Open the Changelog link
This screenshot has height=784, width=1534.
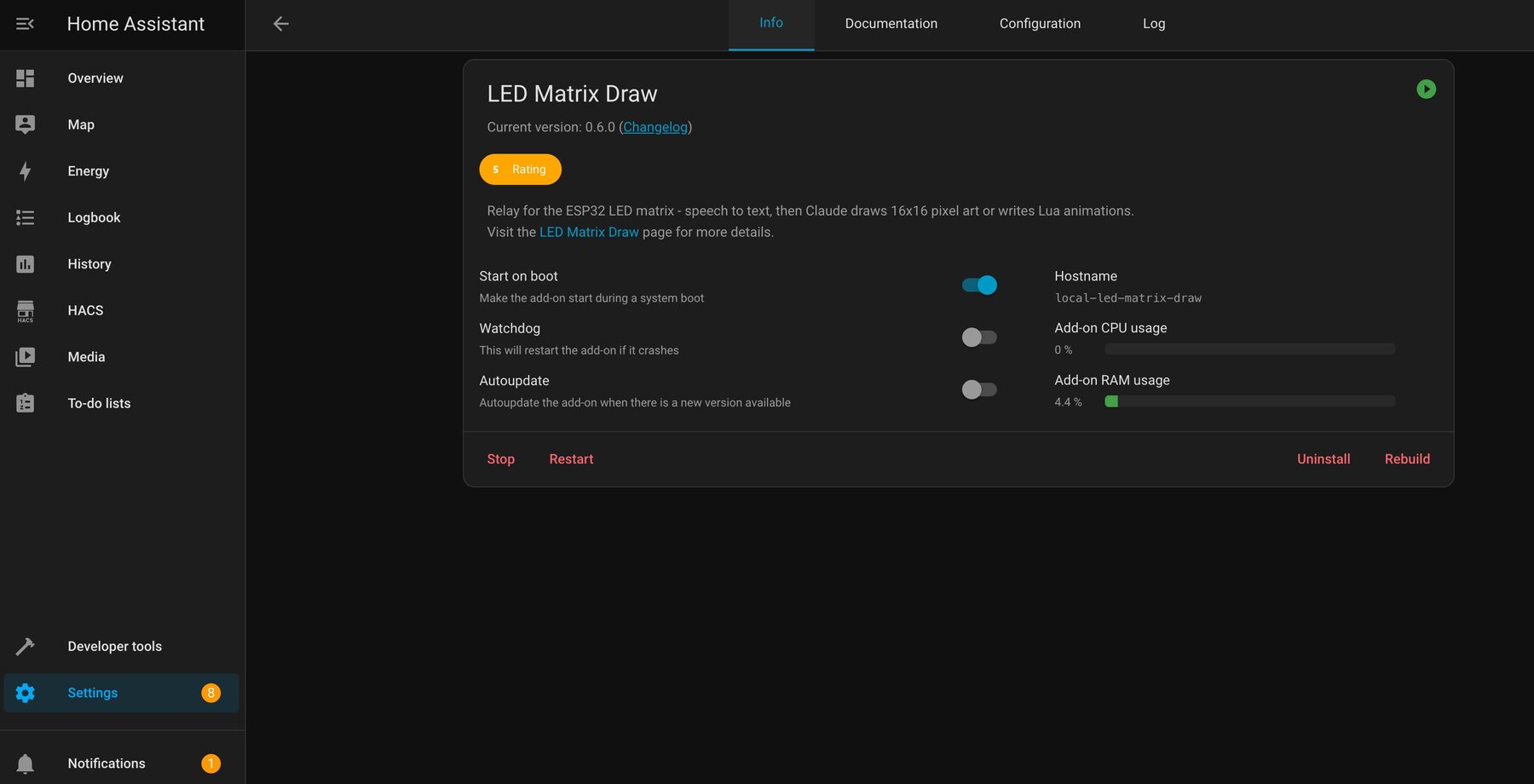click(655, 127)
